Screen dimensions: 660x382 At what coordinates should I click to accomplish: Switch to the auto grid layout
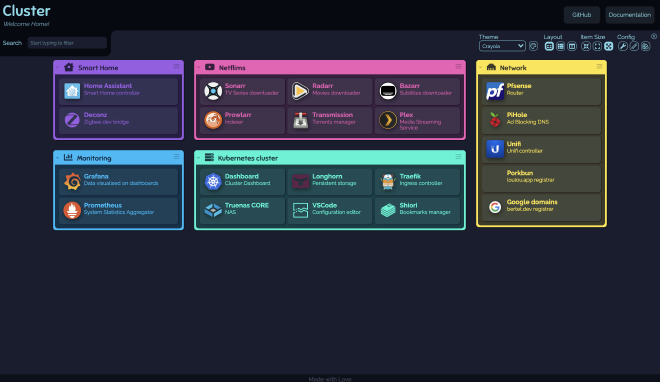click(x=549, y=46)
